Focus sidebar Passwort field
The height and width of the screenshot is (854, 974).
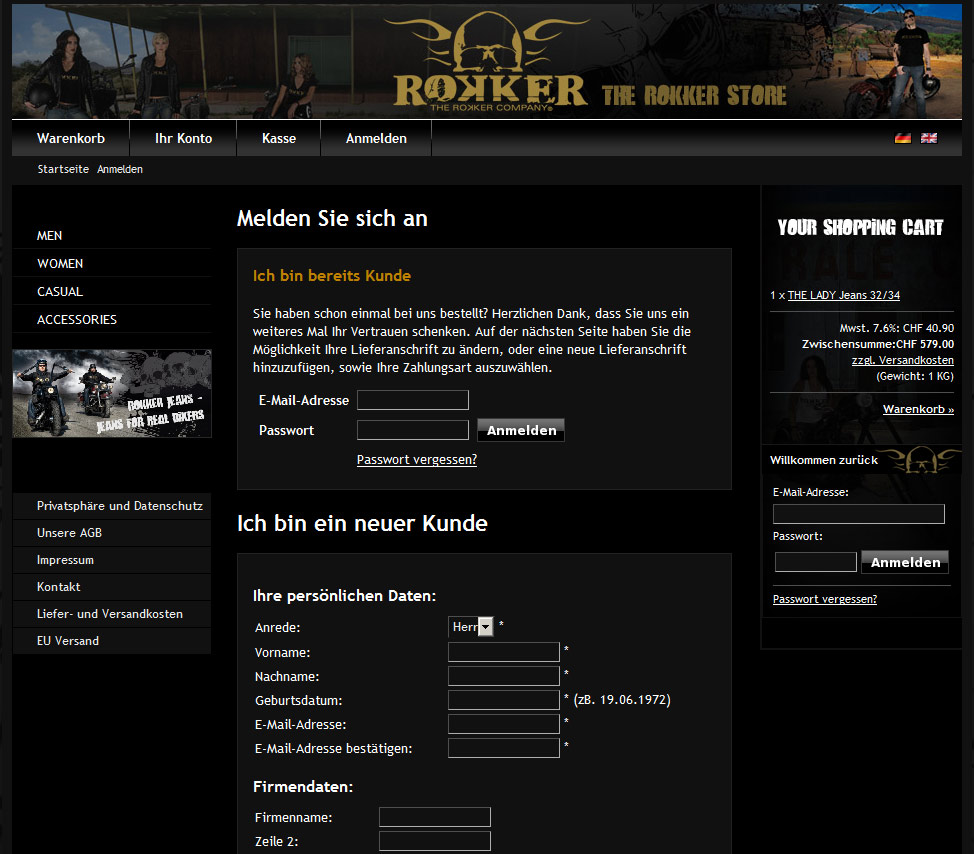click(x=816, y=561)
